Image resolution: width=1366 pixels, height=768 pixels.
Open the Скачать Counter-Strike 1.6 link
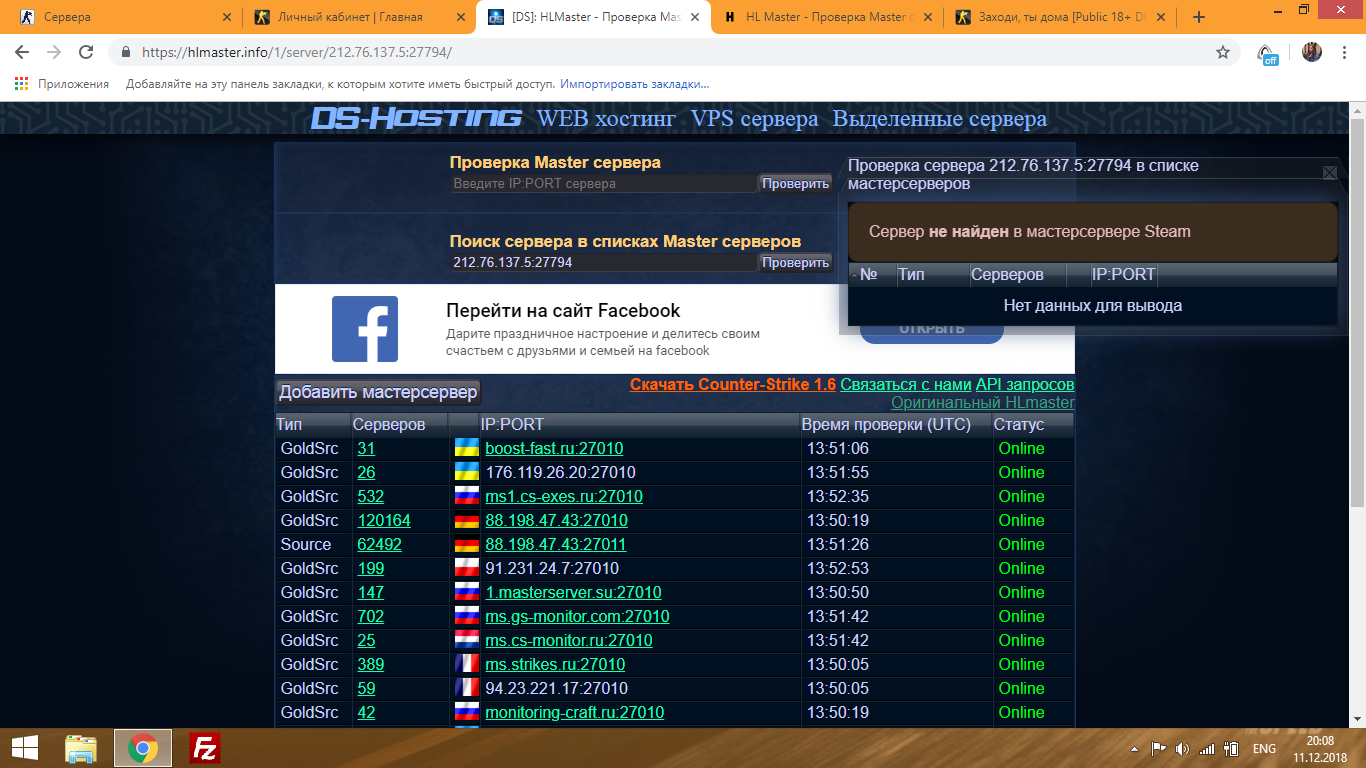tap(733, 385)
